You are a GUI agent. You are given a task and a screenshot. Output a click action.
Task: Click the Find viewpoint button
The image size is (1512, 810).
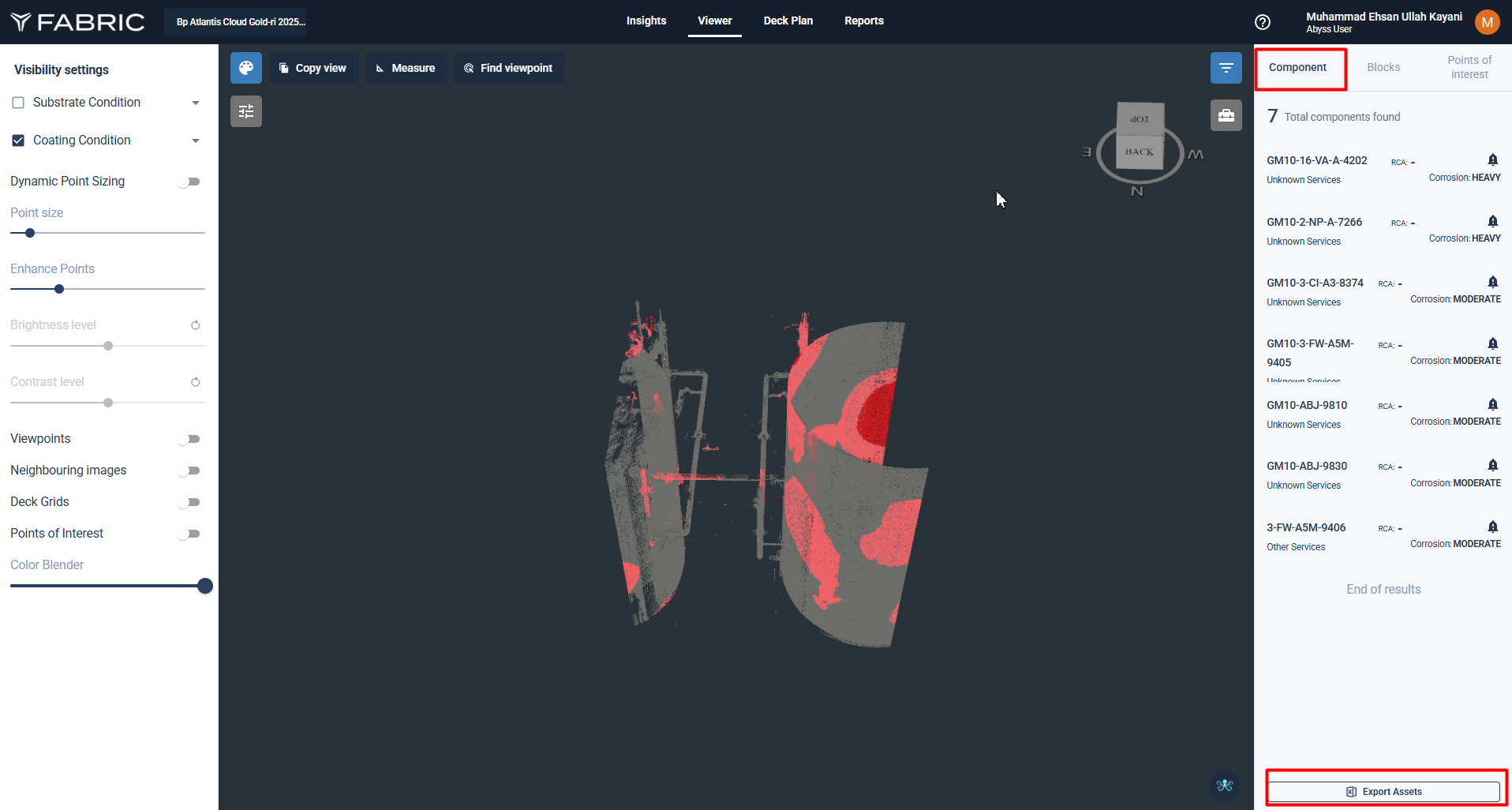508,68
